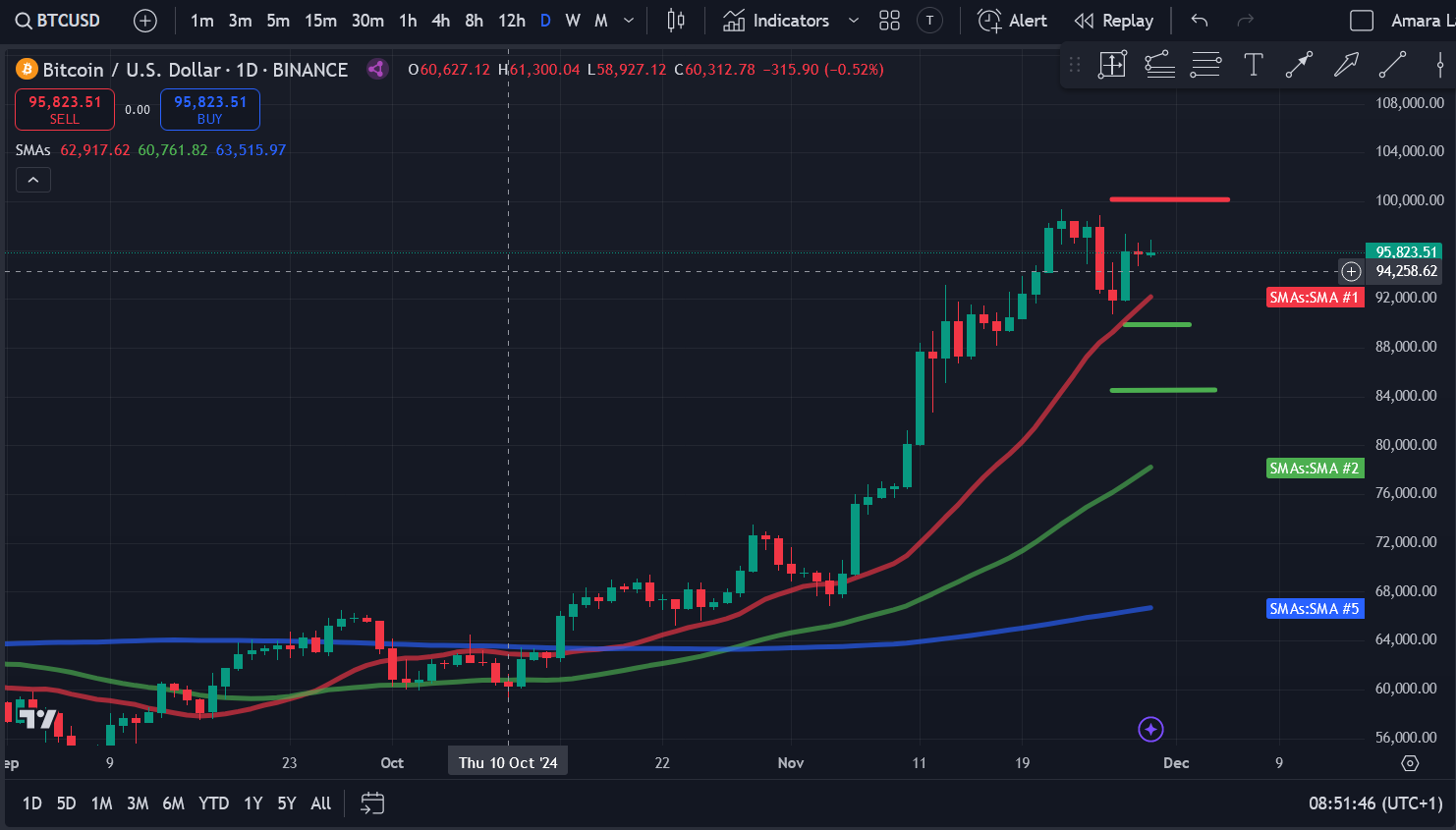Create an Alert
This screenshot has height=830, width=1456.
click(x=1013, y=21)
